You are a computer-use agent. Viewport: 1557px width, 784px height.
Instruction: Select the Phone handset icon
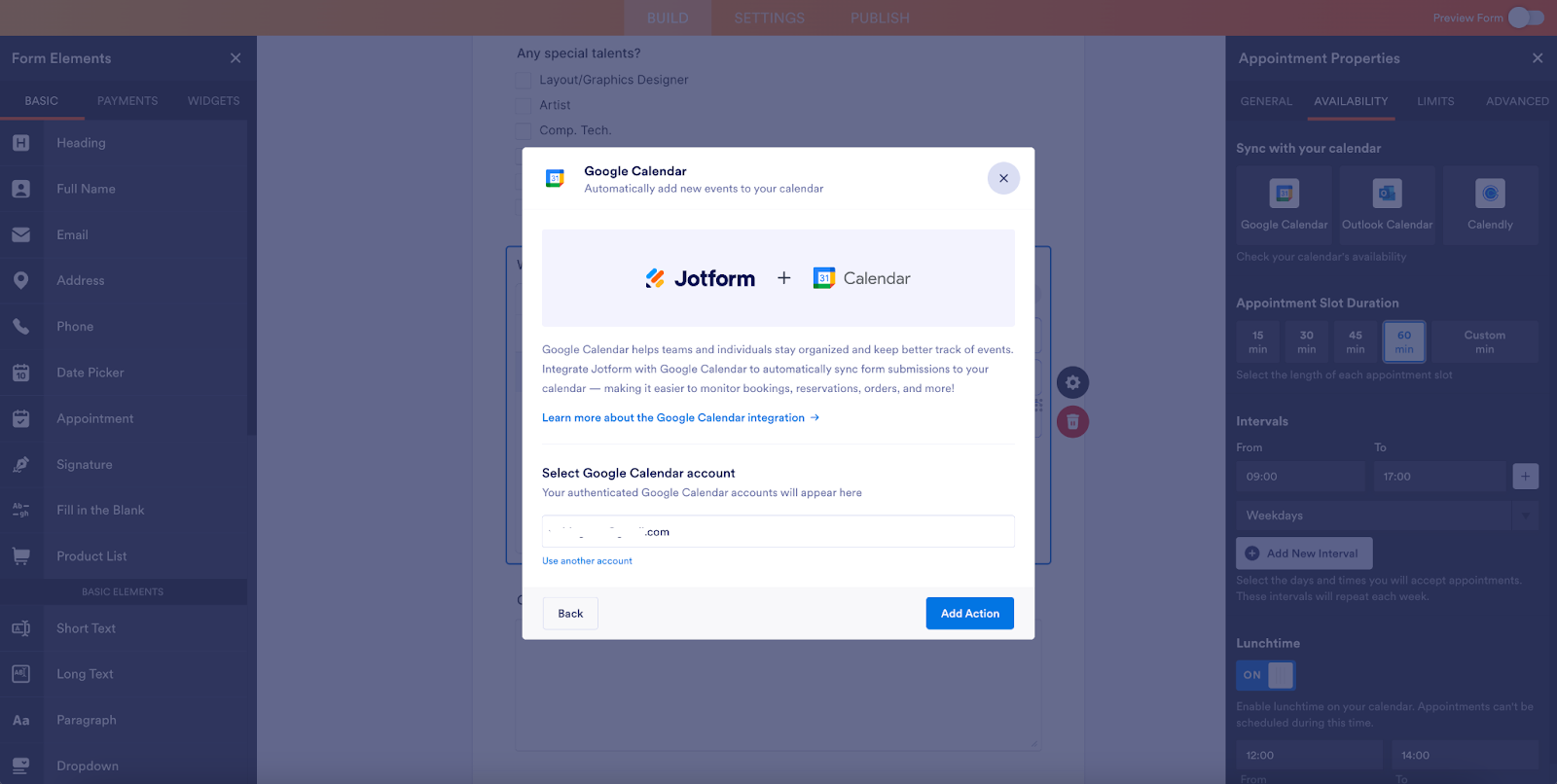coord(21,326)
